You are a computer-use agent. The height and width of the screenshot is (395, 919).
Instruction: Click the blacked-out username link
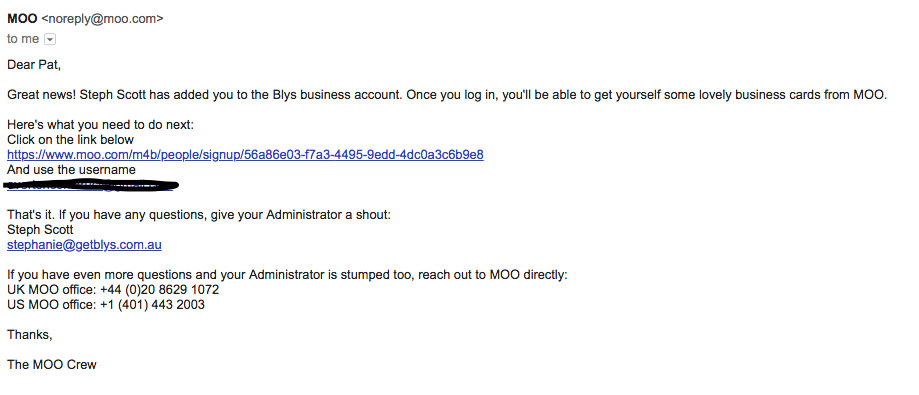coord(91,185)
